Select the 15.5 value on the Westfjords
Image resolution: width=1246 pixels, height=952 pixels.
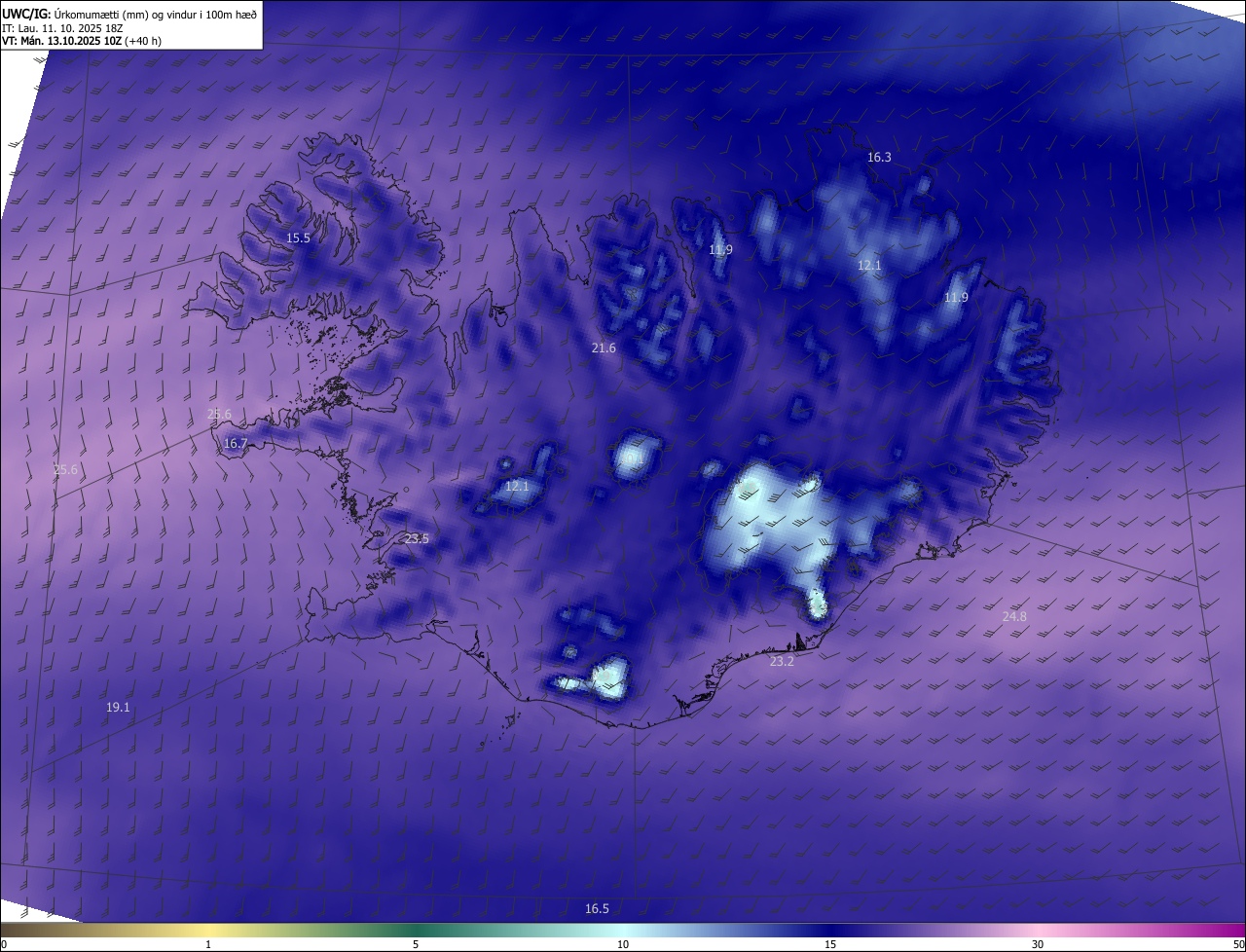298,238
